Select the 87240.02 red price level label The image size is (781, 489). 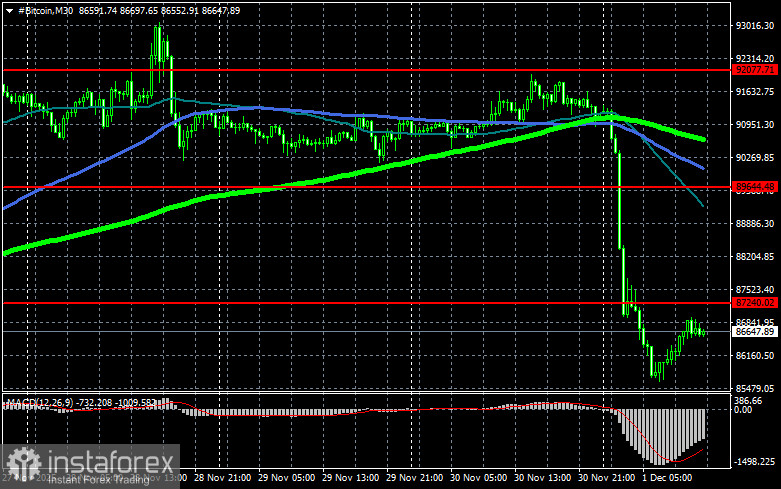tap(754, 302)
